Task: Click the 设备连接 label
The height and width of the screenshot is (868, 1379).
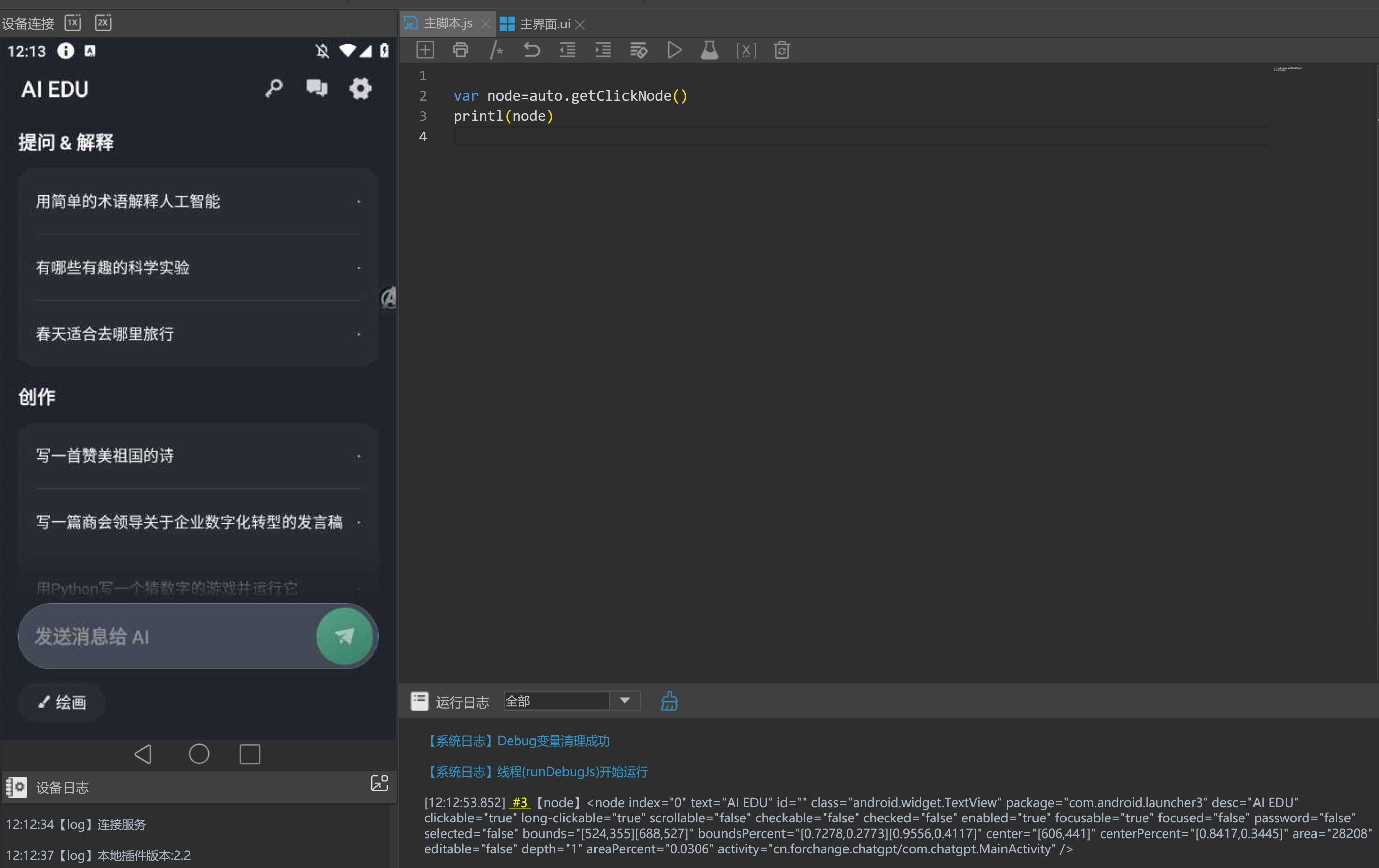Action: [x=28, y=23]
